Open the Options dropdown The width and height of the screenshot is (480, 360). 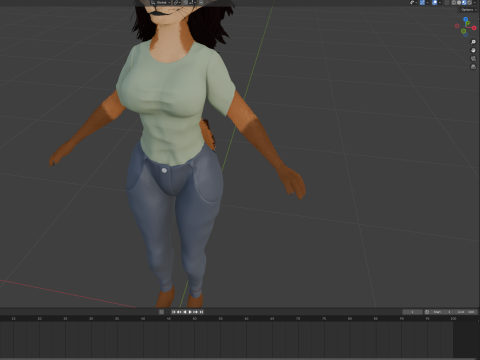point(469,10)
